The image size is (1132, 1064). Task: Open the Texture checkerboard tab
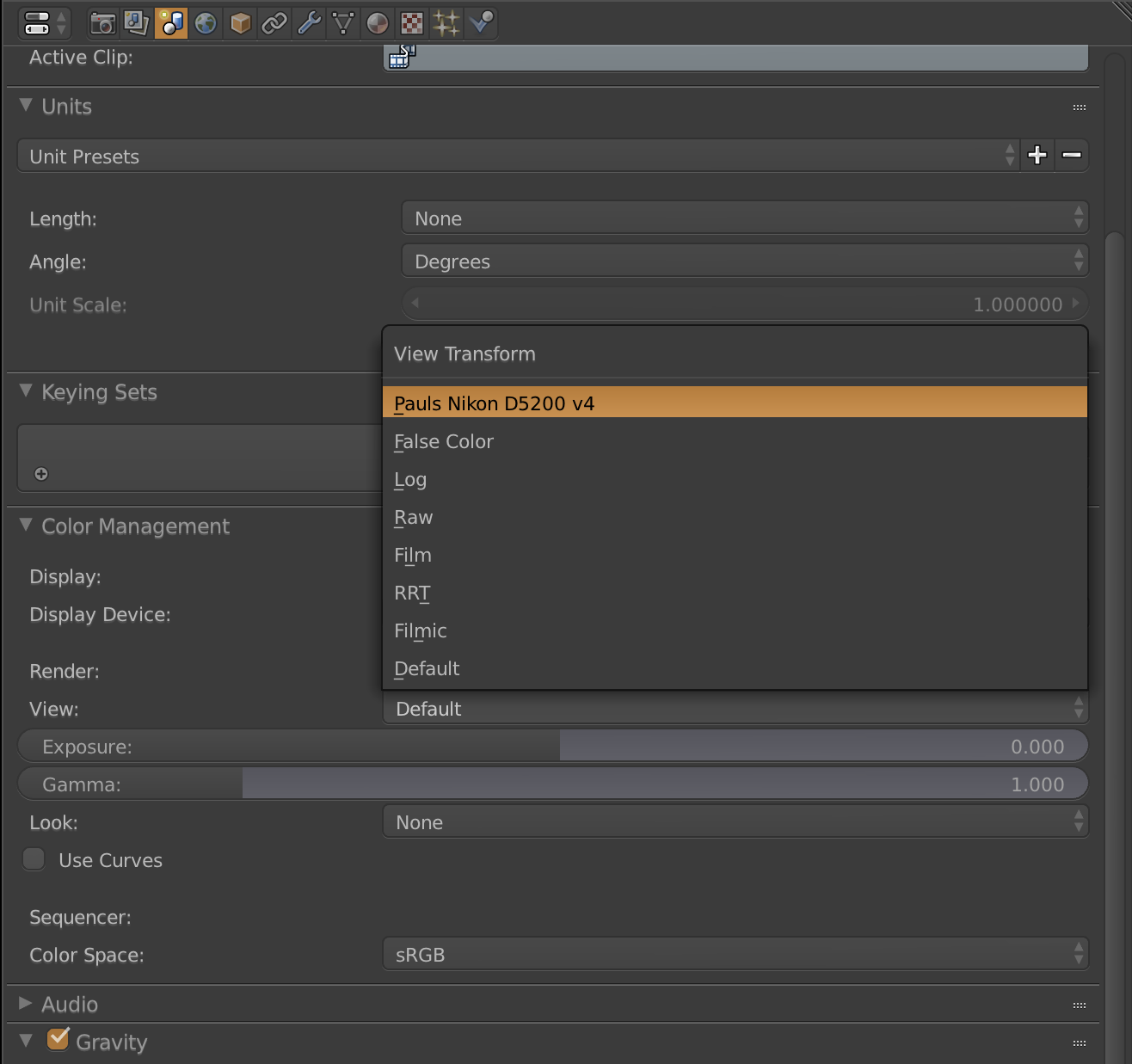click(412, 23)
